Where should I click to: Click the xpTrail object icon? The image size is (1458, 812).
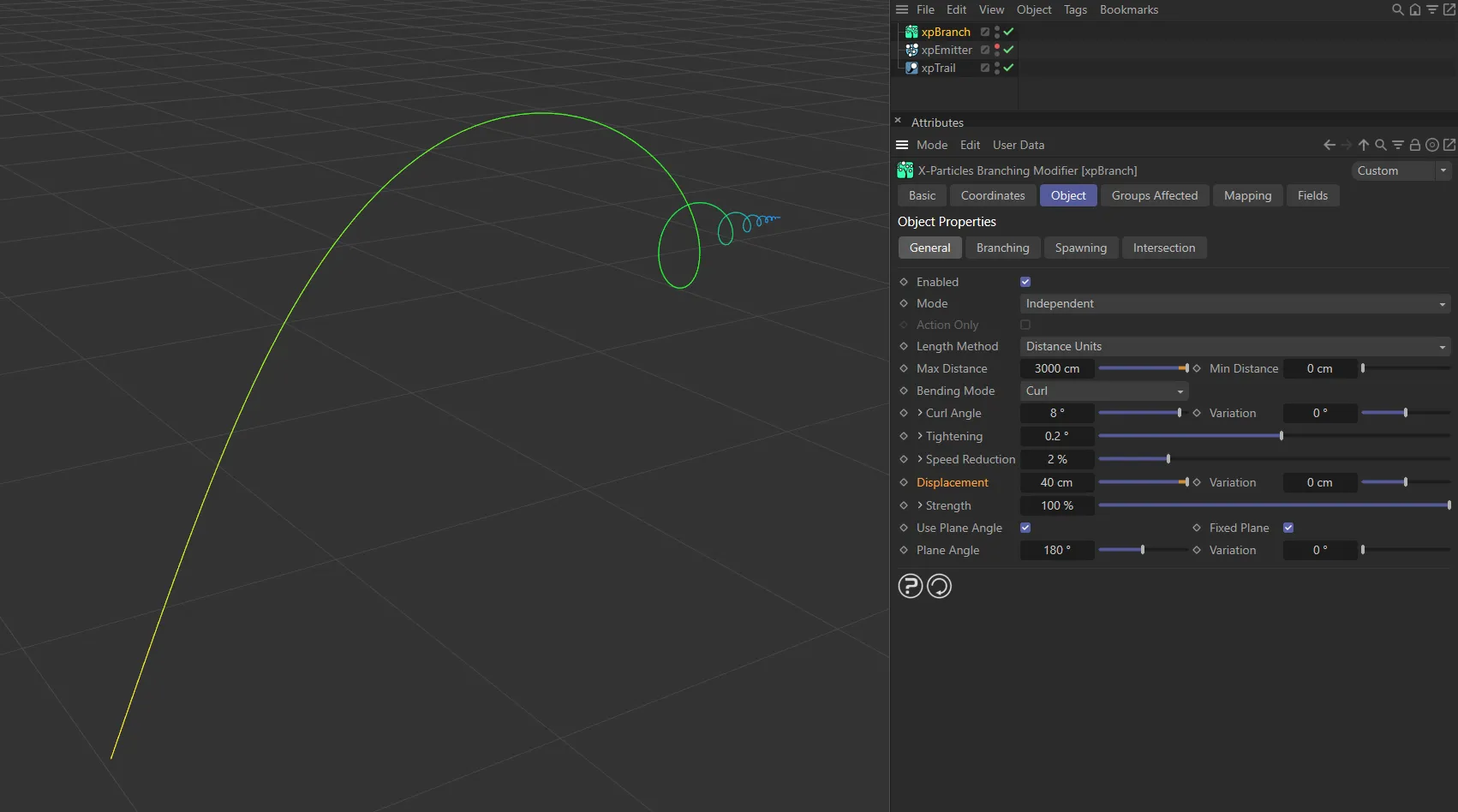pos(911,69)
